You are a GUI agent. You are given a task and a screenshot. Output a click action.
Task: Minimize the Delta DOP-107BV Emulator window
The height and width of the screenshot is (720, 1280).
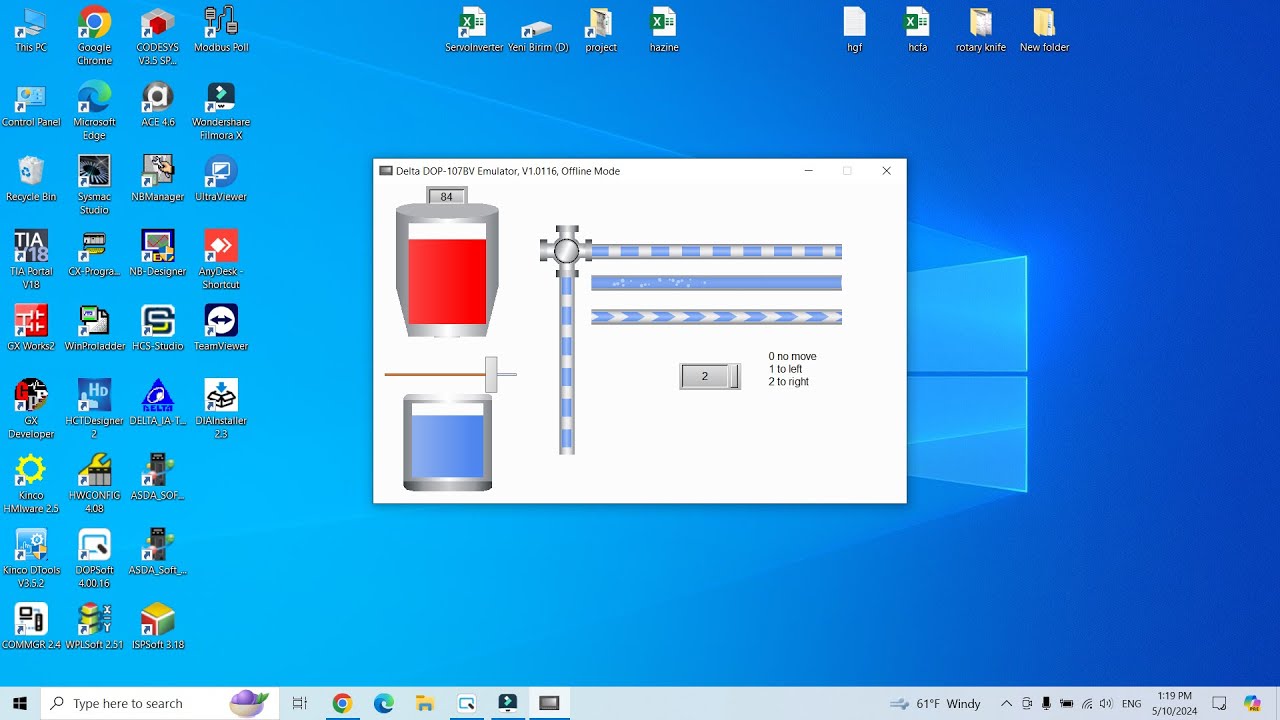pos(809,171)
